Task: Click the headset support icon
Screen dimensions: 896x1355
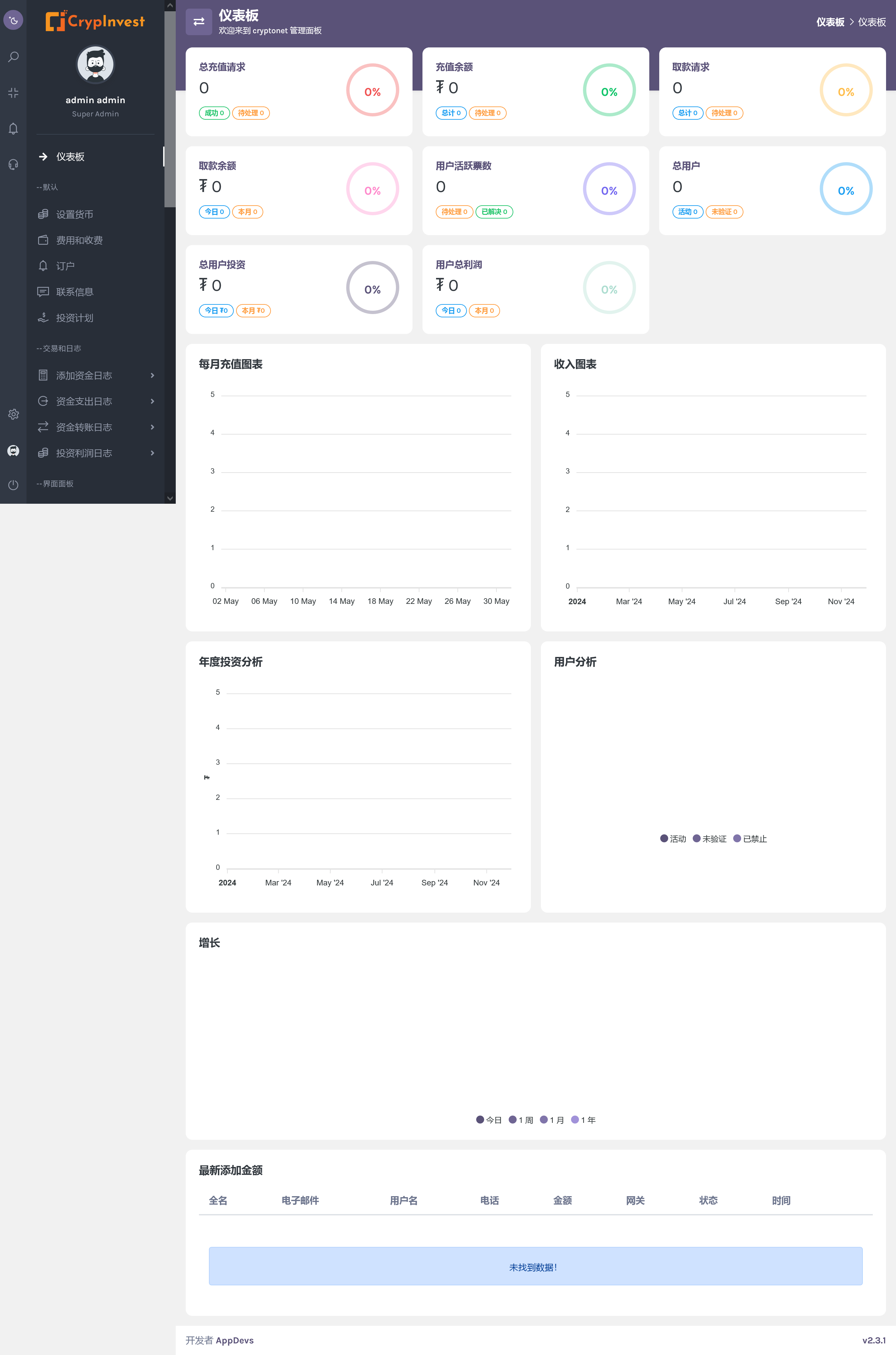Action: coord(13,164)
